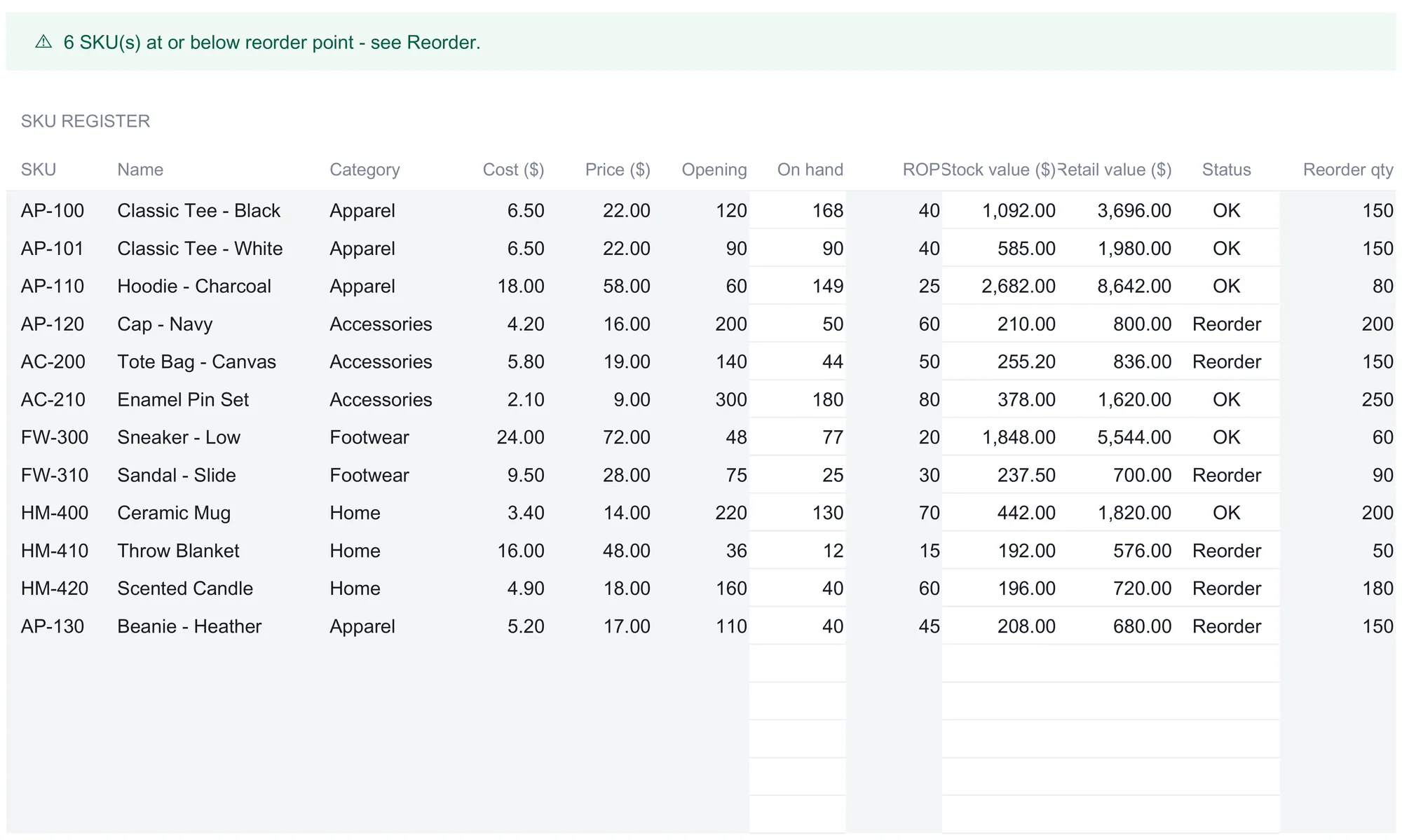This screenshot has width=1402, height=840.
Task: Click the opening value 300 for AC-210
Action: (731, 399)
